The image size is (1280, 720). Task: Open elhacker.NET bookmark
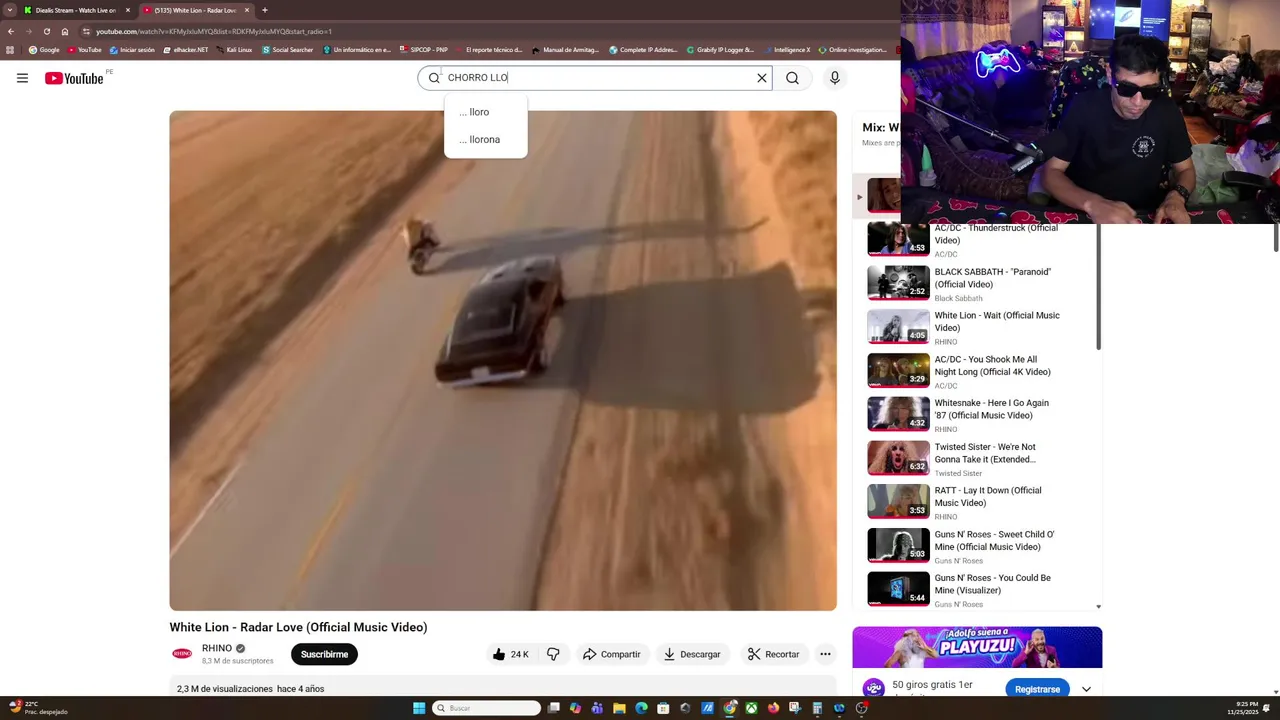pyautogui.click(x=185, y=49)
